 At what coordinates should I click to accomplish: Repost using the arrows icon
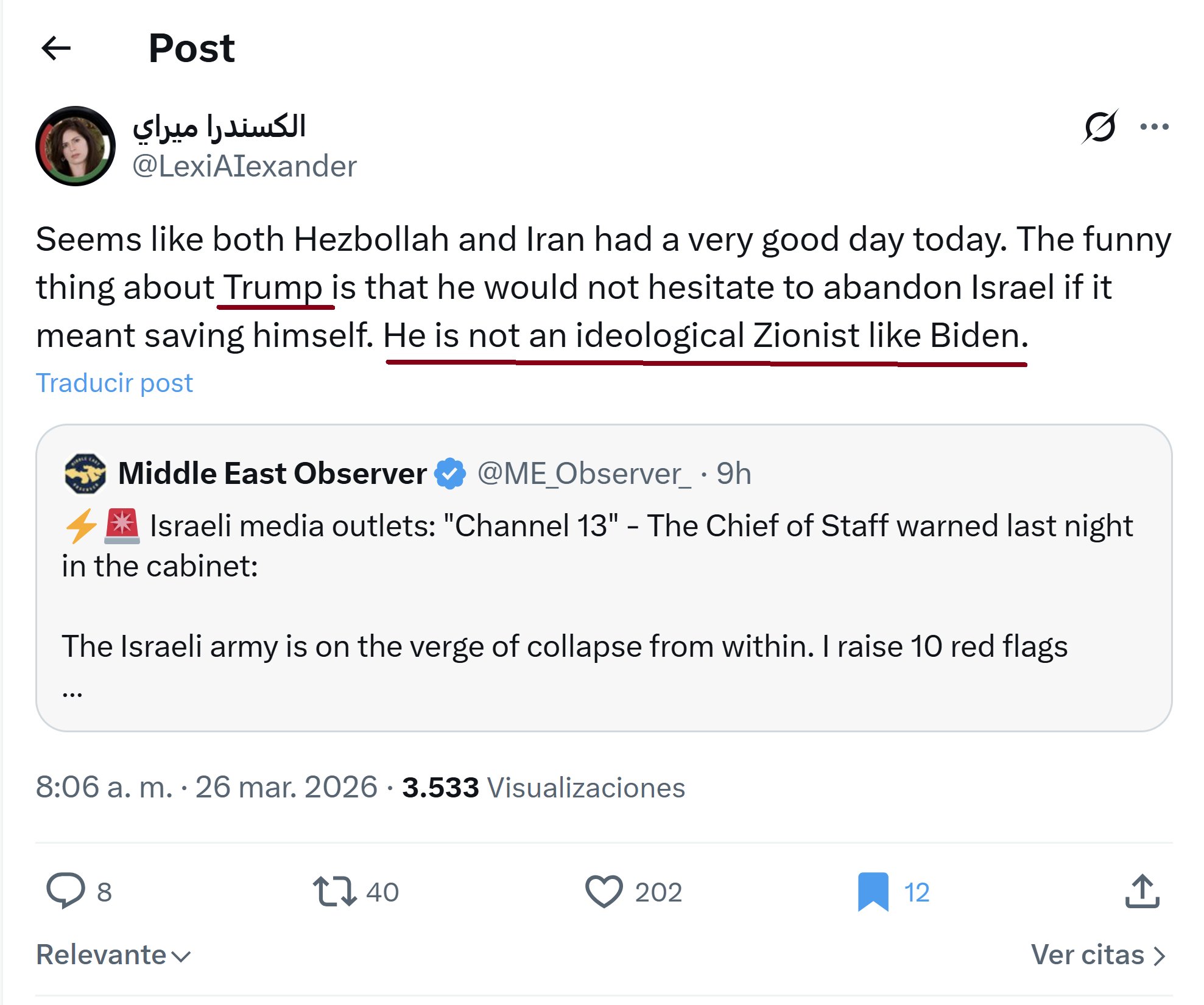click(x=334, y=891)
